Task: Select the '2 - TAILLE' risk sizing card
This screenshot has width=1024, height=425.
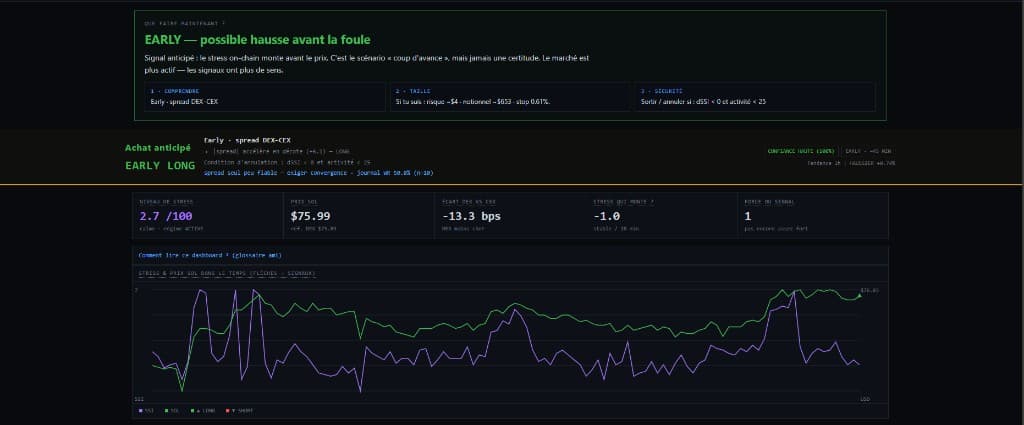Action: 509,97
